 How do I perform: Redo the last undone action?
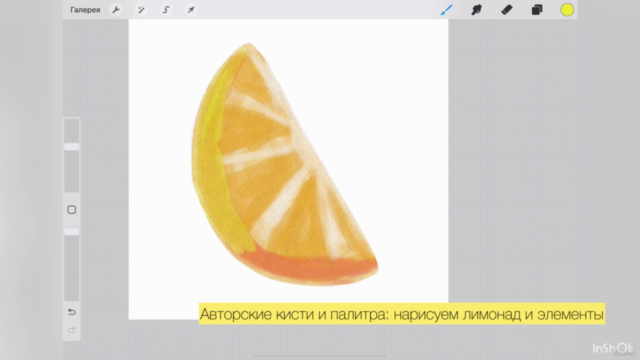(71, 330)
